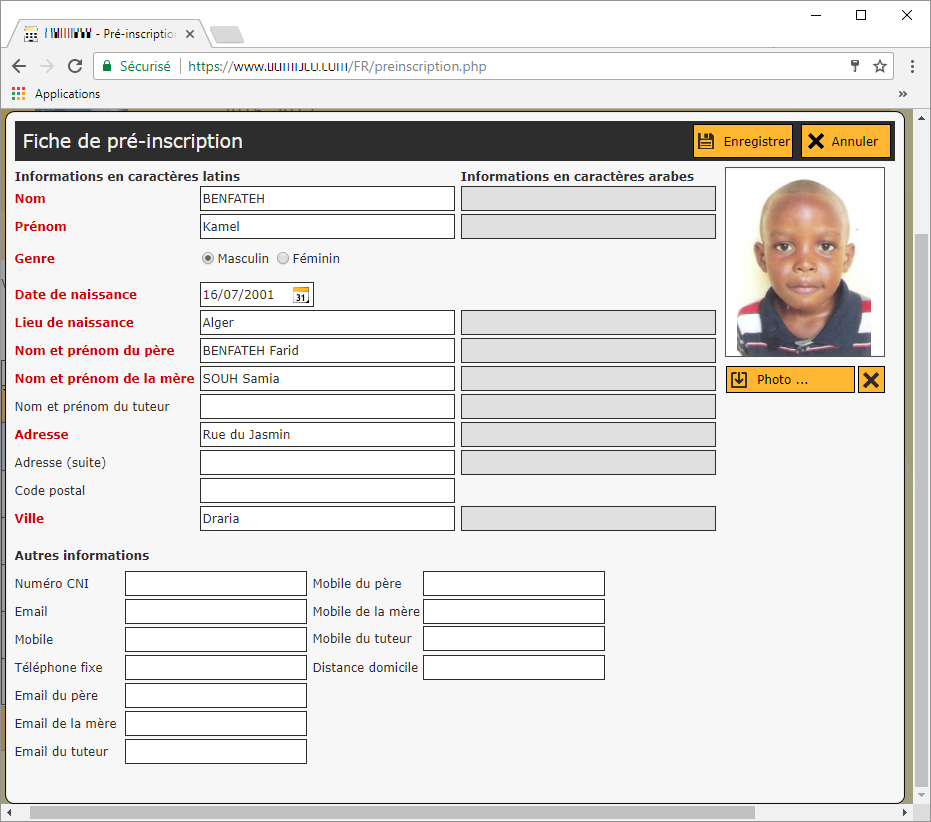
Task: Click the green secure padlock icon
Action: tap(107, 66)
